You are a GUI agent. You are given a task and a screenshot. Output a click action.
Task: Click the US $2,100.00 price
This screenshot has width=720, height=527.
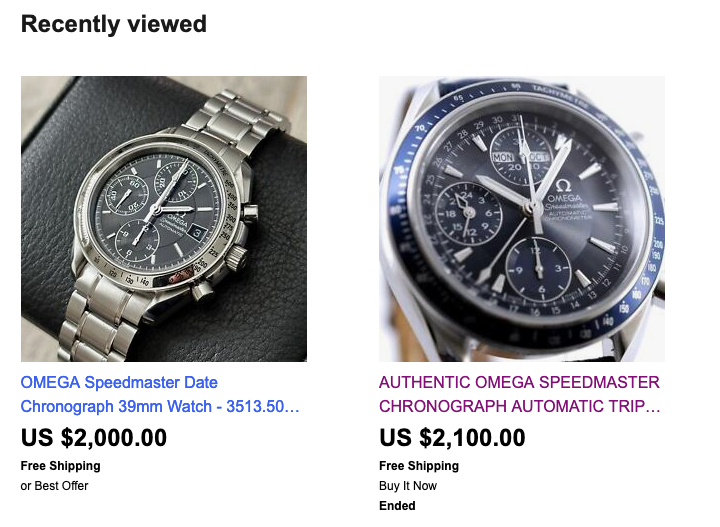pos(452,438)
